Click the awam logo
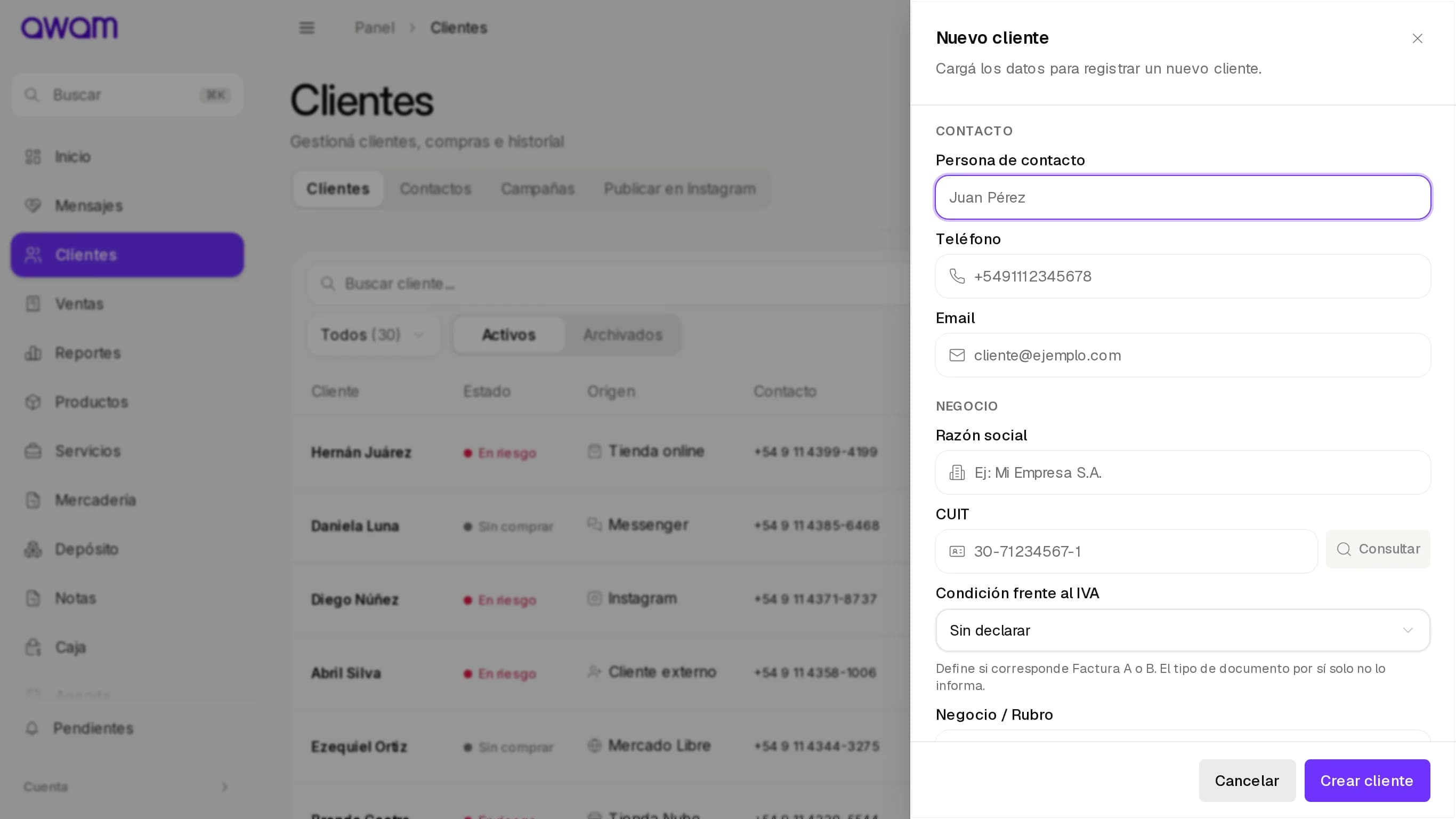This screenshot has height=819, width=1456. (69, 27)
